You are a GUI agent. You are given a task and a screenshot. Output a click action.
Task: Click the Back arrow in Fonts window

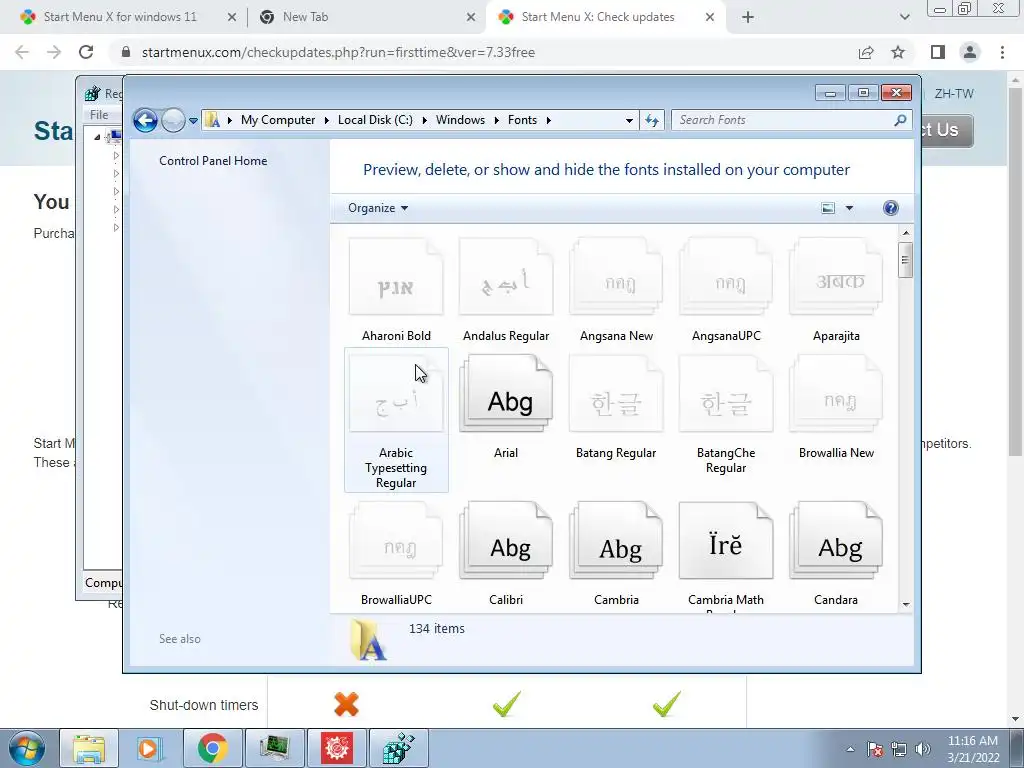coord(145,120)
